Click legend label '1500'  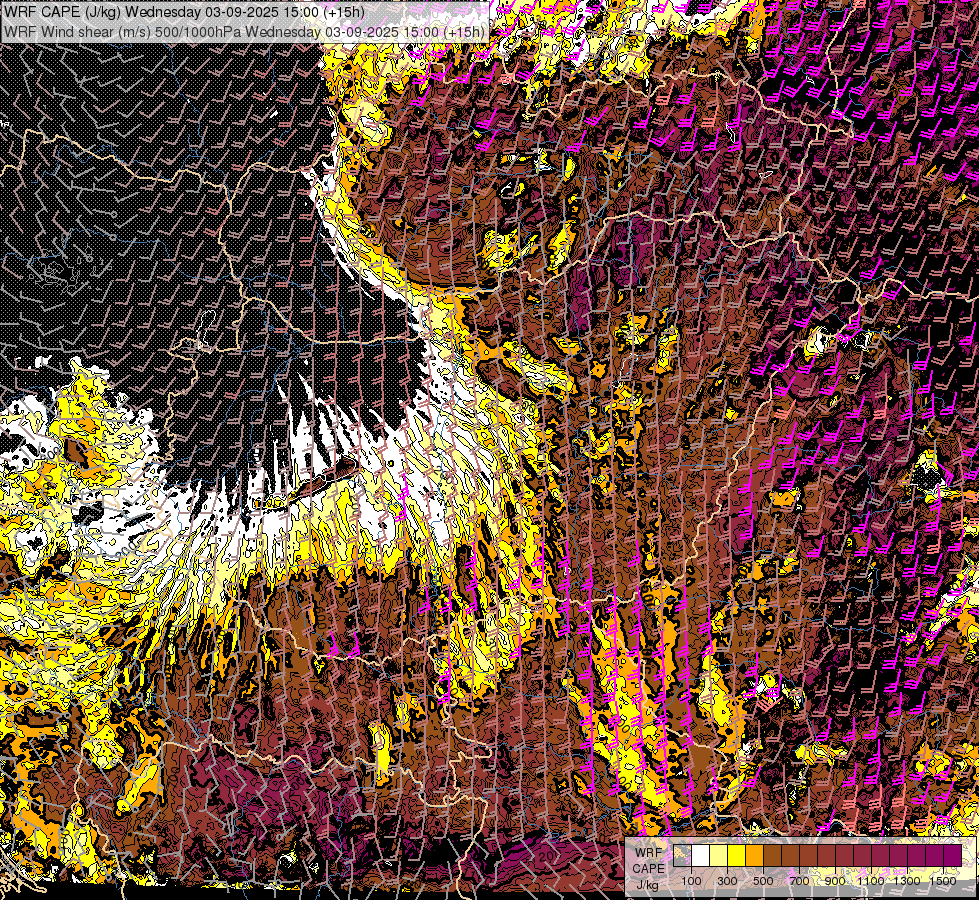943,881
